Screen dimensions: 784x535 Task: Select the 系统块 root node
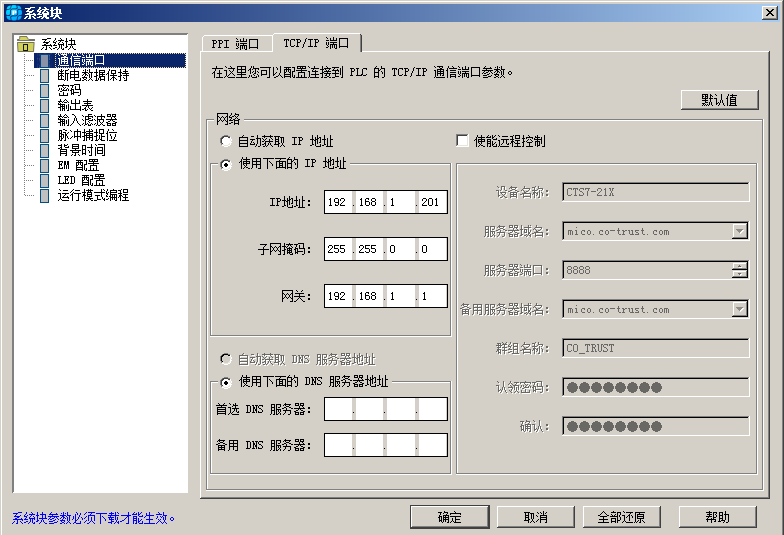coord(58,44)
